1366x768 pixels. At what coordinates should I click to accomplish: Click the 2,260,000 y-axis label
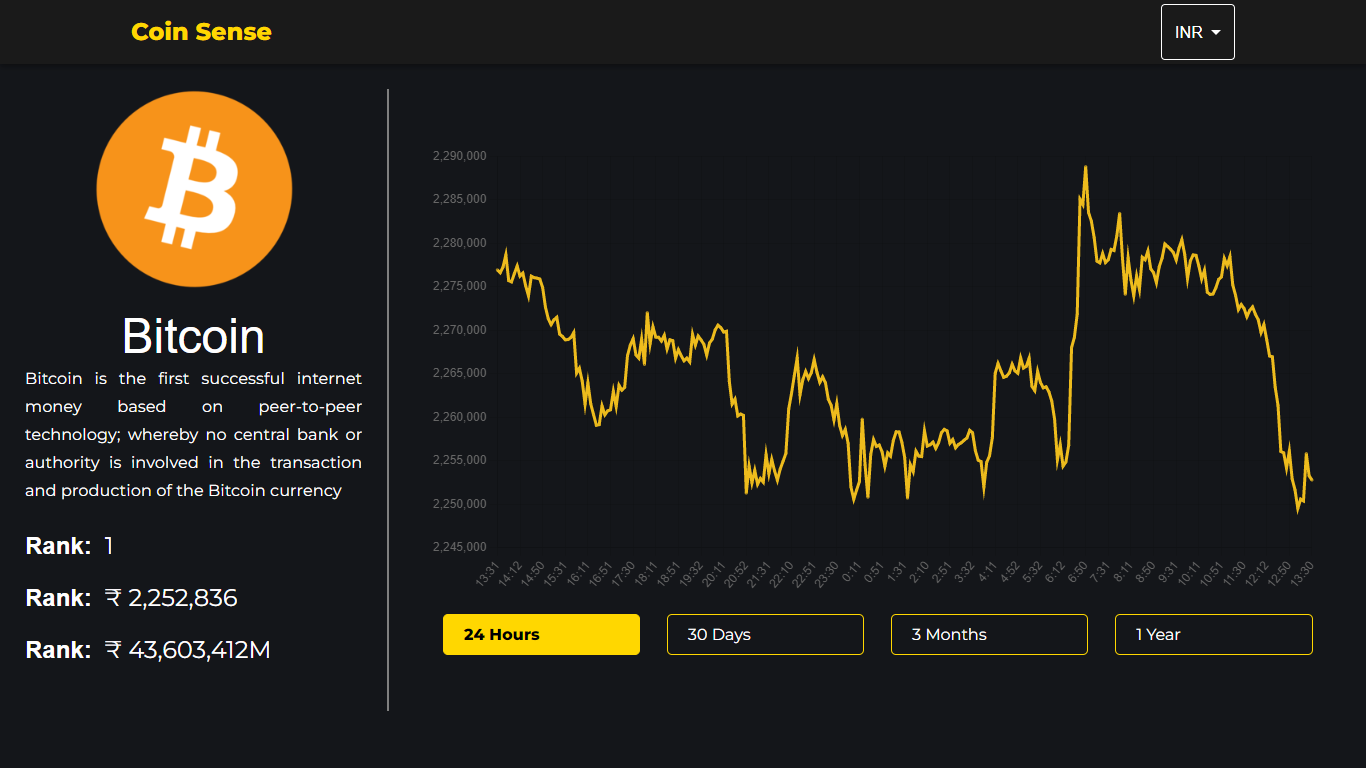(459, 417)
